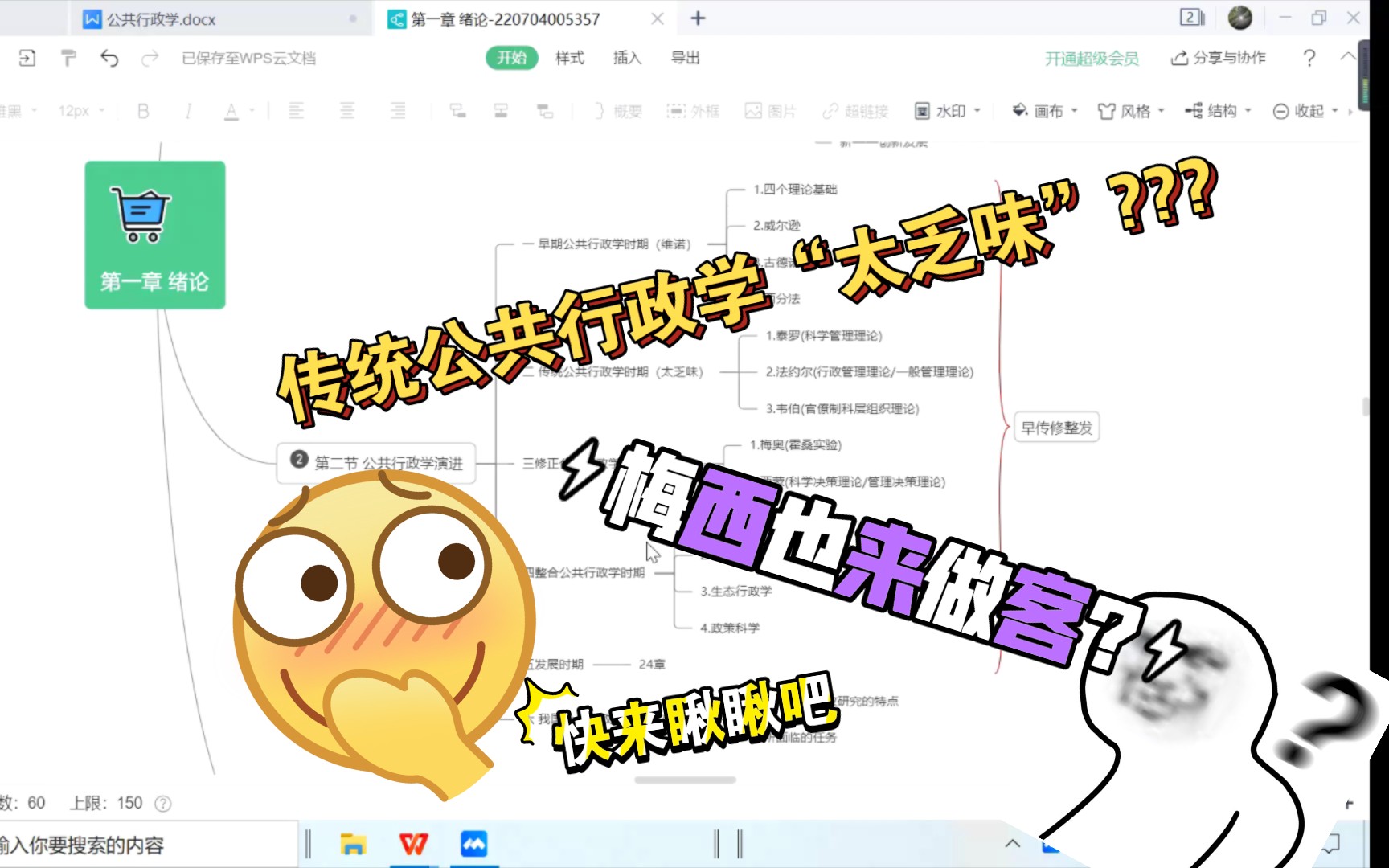Viewport: 1389px width, 868px height.
Task: Select node 24章
Action: point(652,664)
